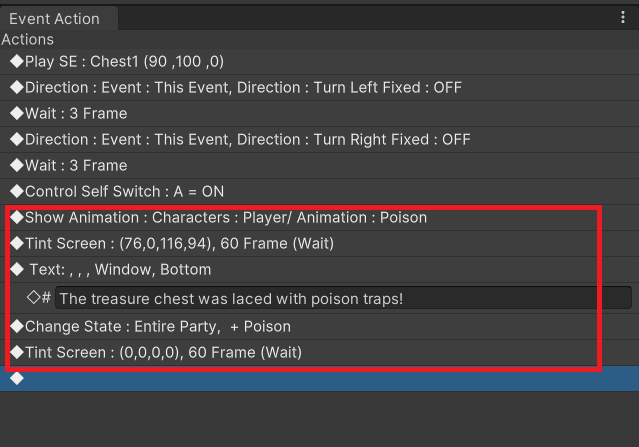Click the diamond icon beside Control Self Switch
The height and width of the screenshot is (447, 639).
[x=16, y=191]
